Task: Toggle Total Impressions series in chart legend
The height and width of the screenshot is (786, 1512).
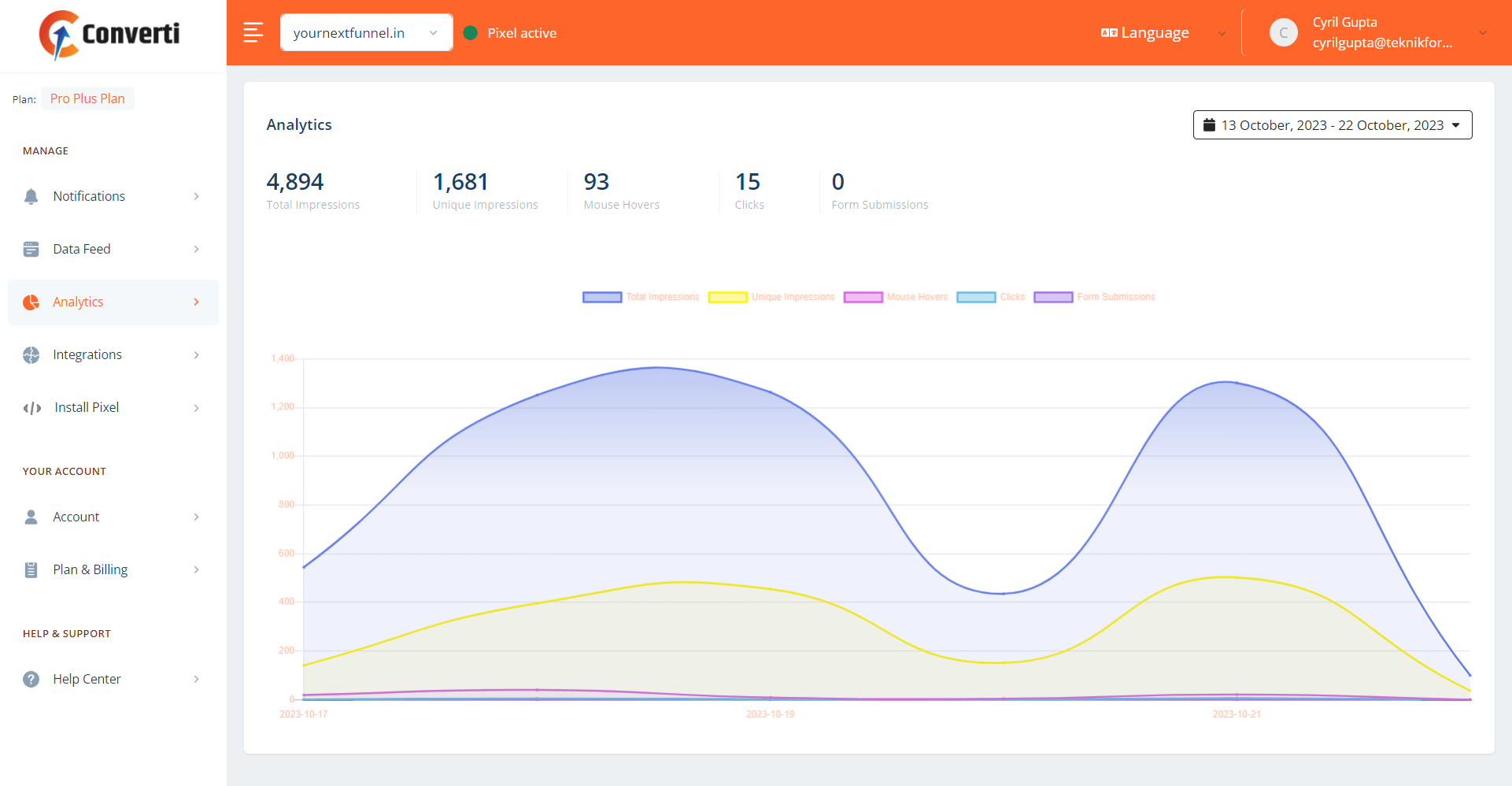Action: click(x=641, y=297)
